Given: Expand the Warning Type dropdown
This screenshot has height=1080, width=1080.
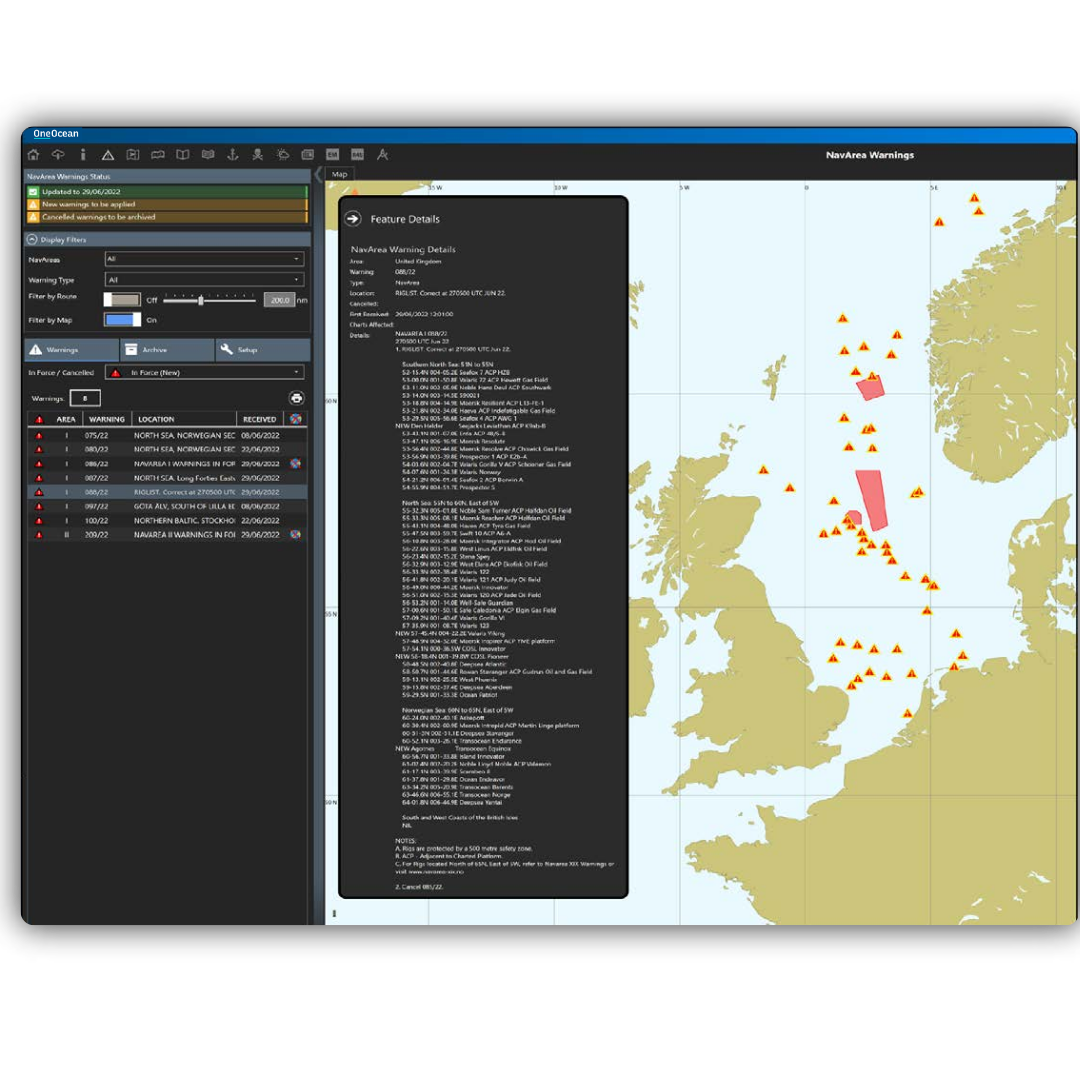Looking at the screenshot, I should tap(204, 280).
